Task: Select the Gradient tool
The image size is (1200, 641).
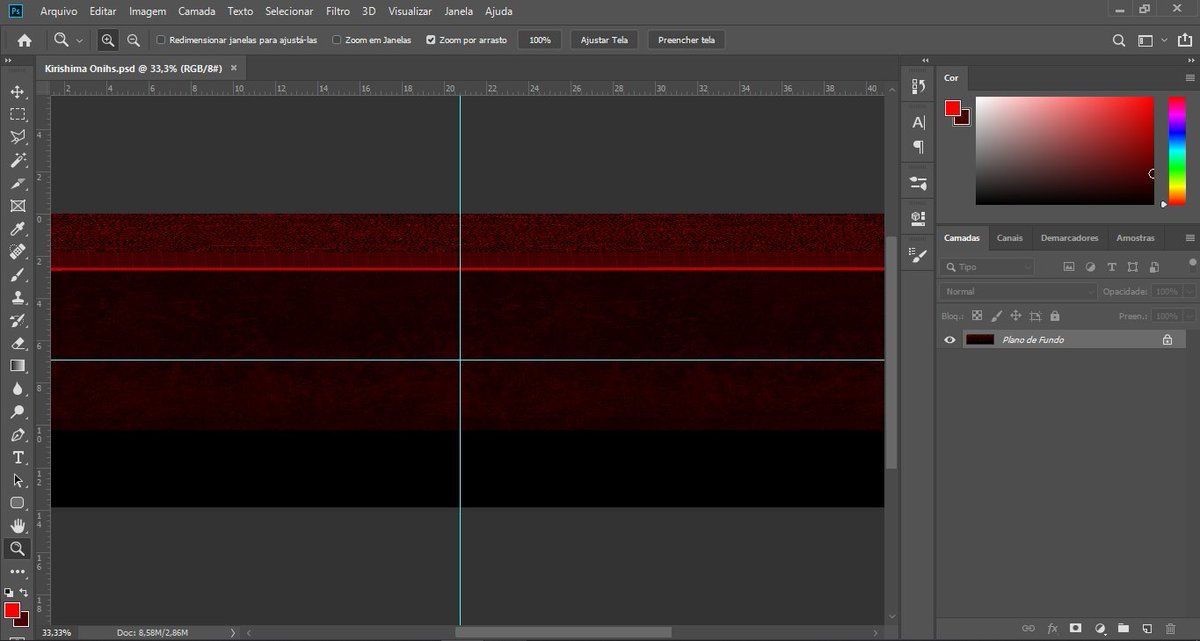Action: tap(17, 366)
